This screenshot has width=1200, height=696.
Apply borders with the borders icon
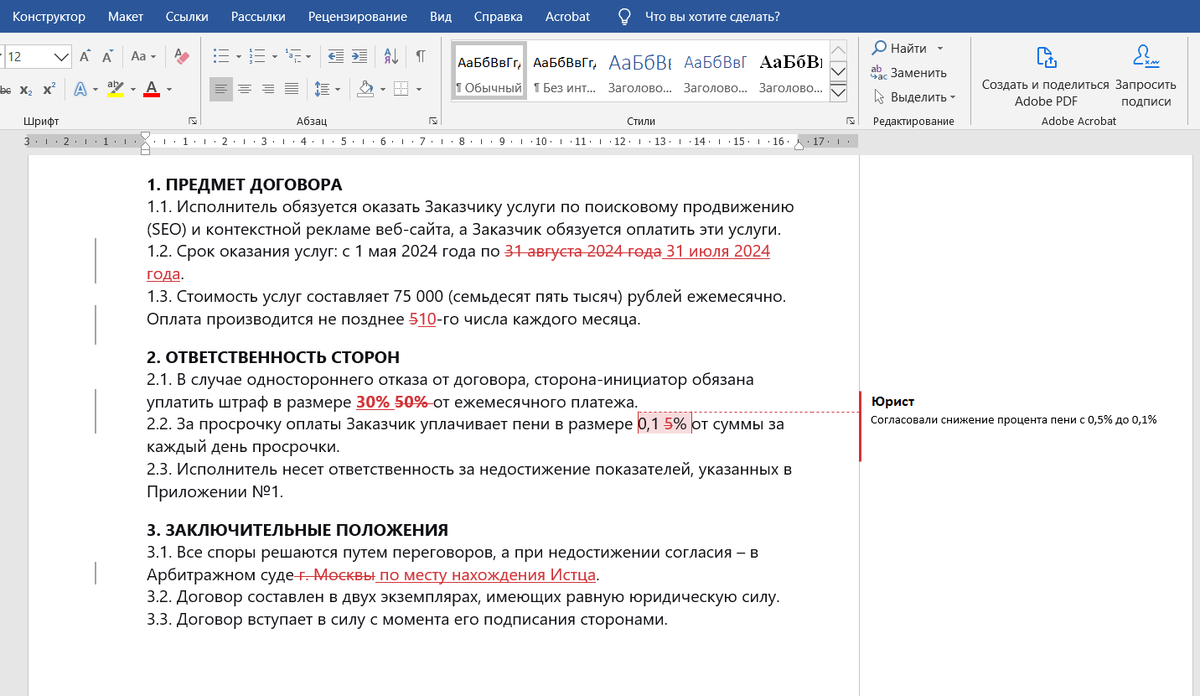[x=400, y=89]
